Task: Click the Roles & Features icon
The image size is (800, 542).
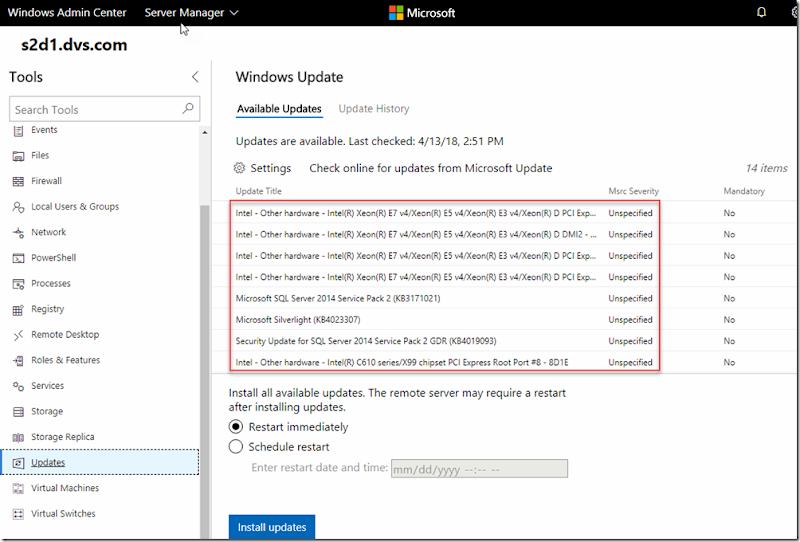Action: [x=18, y=361]
